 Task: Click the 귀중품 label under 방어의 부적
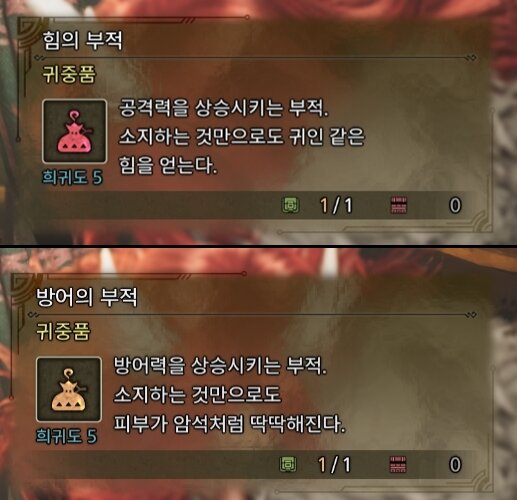[63, 331]
